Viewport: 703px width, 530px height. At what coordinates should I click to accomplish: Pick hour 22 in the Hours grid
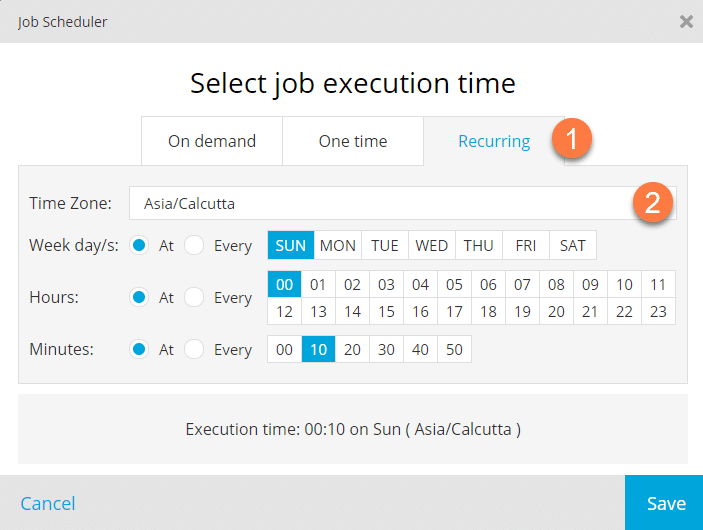[624, 311]
